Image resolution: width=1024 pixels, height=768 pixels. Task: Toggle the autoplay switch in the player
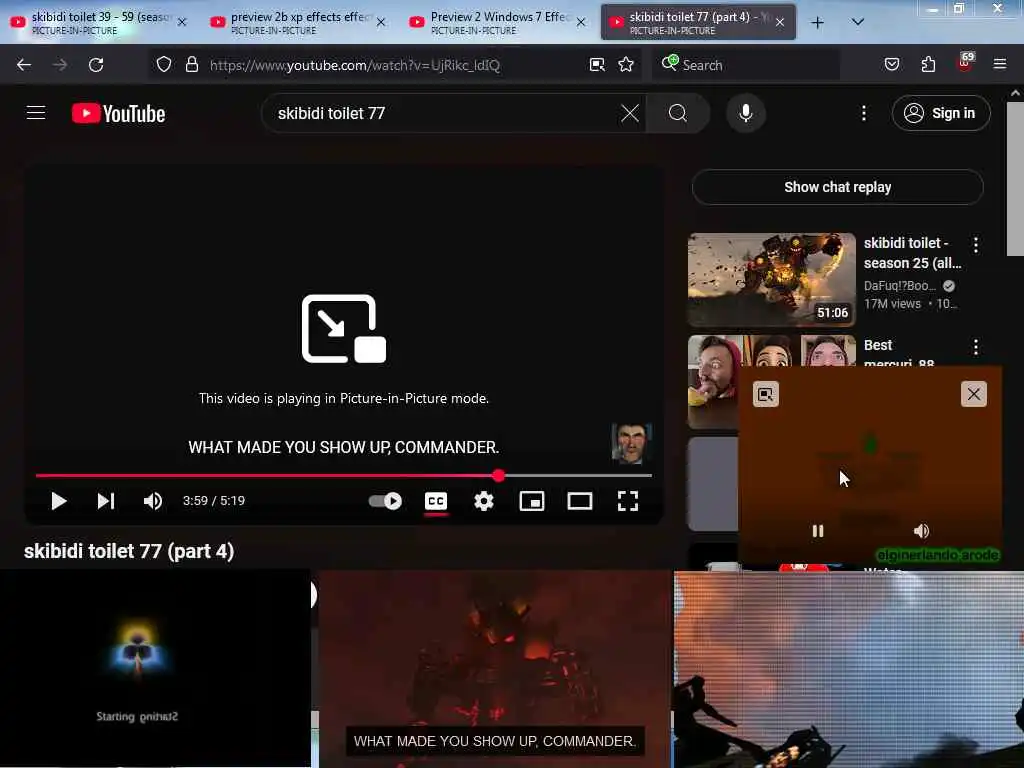point(385,501)
